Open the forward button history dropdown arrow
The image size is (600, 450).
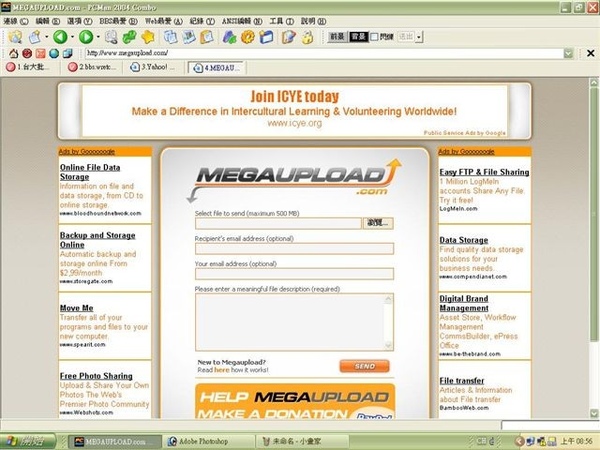pos(98,37)
